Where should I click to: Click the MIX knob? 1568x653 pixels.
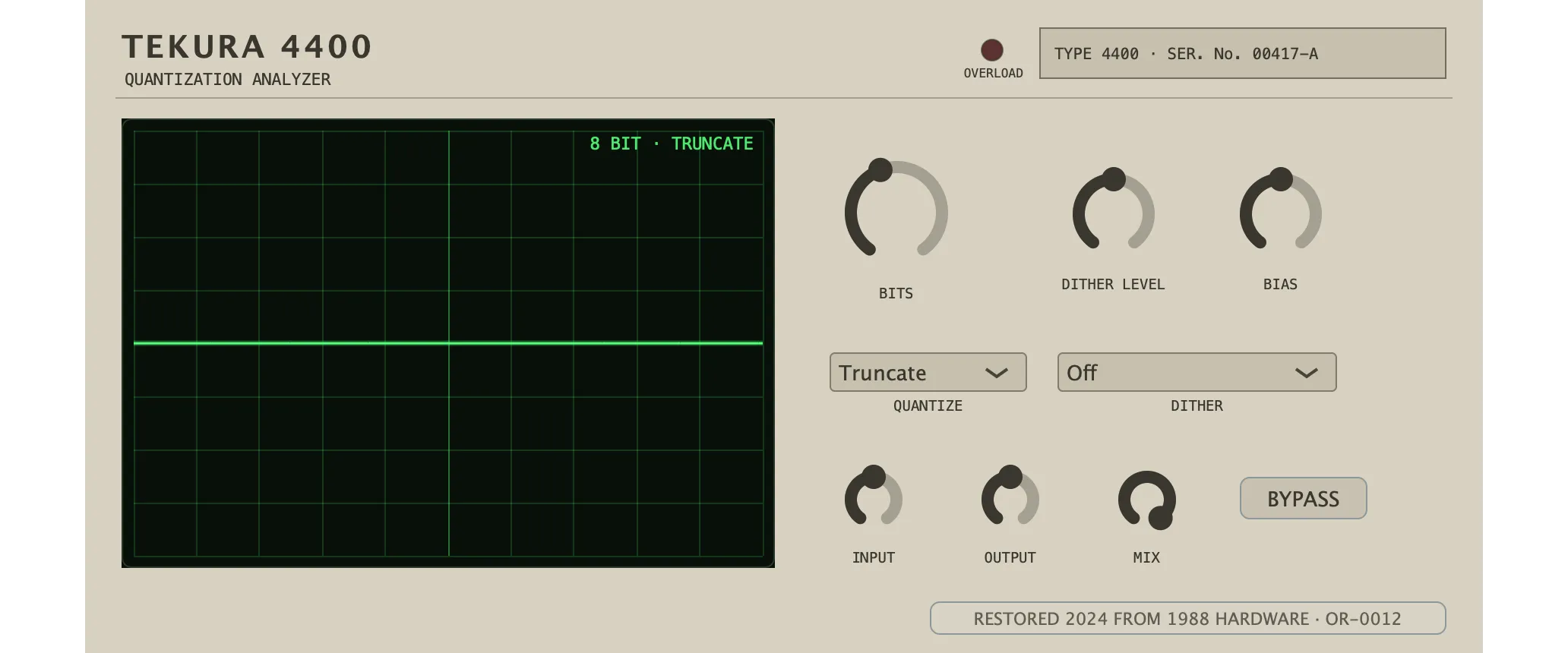click(x=1146, y=499)
